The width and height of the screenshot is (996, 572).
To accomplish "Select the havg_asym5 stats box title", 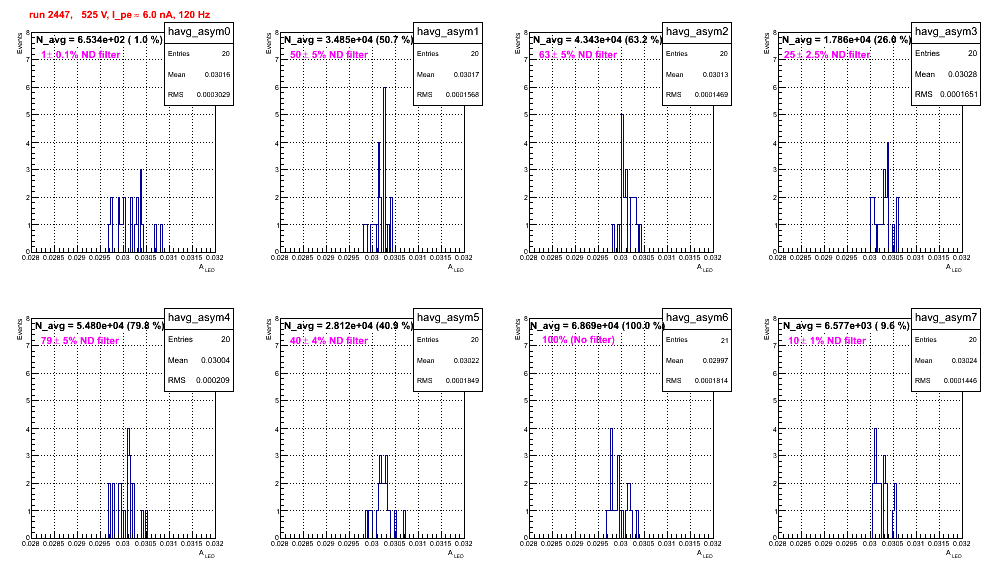I will (x=448, y=318).
